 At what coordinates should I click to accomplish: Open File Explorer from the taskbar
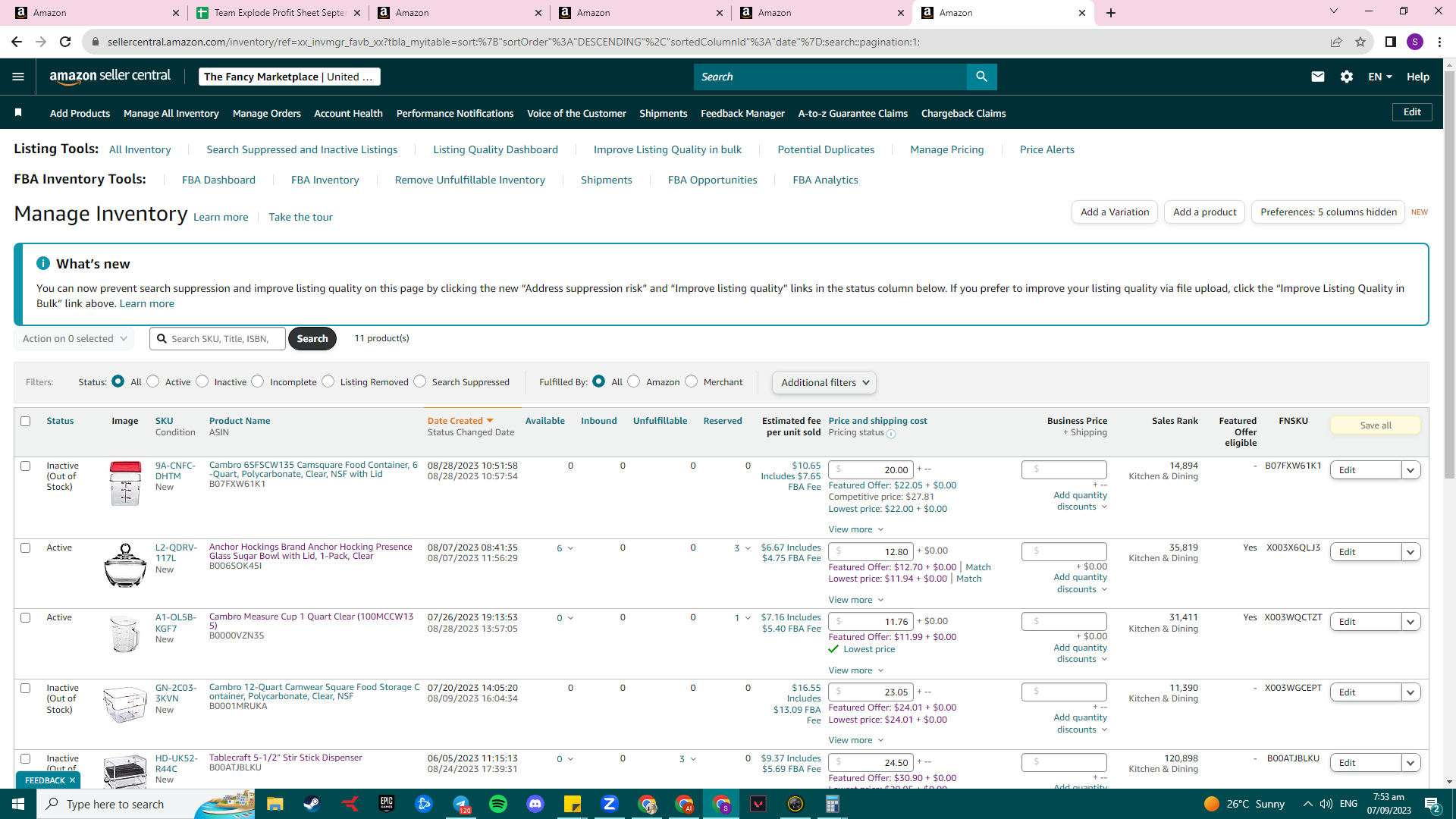275,804
